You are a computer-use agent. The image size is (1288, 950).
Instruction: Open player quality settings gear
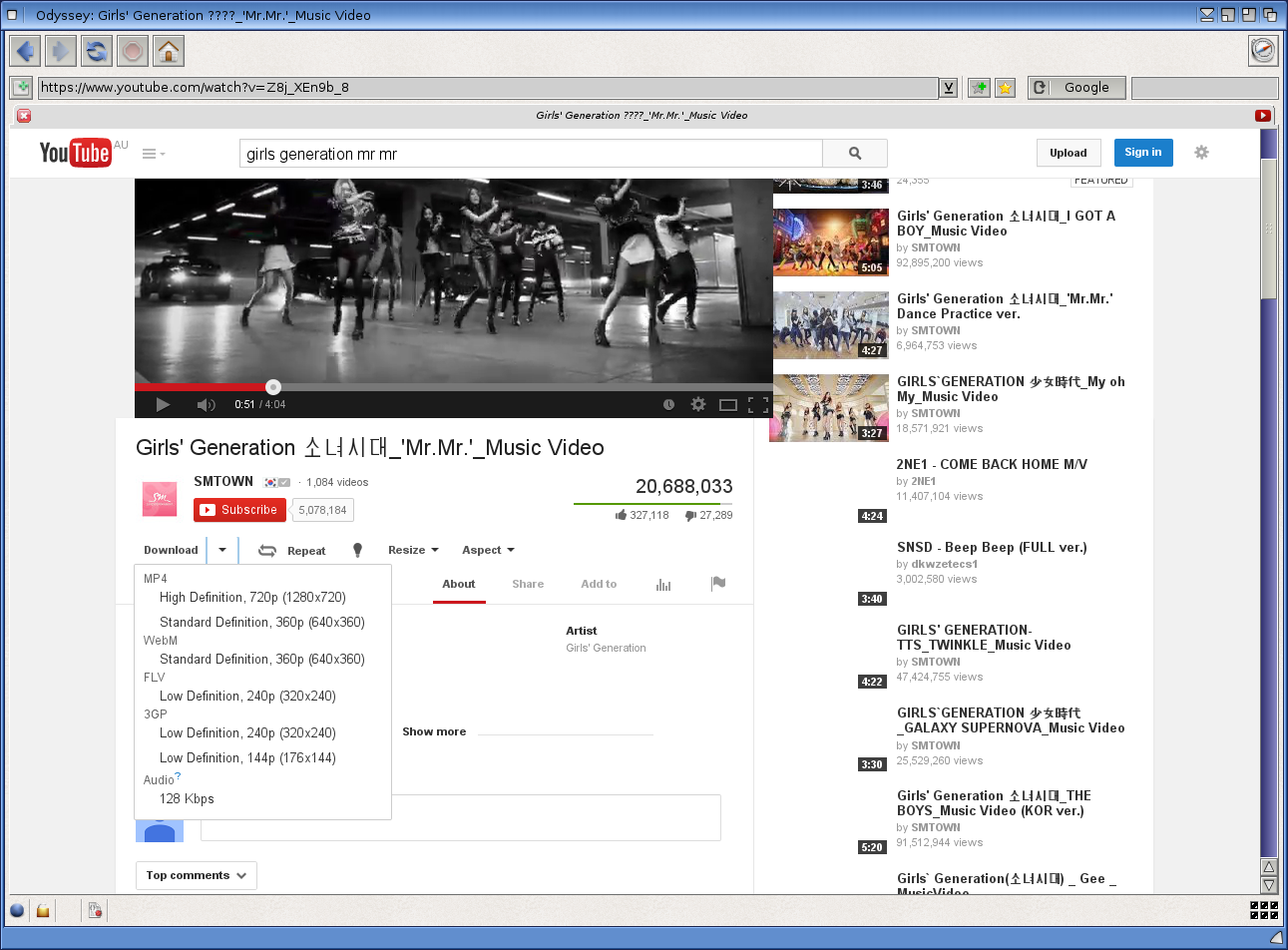click(x=698, y=404)
